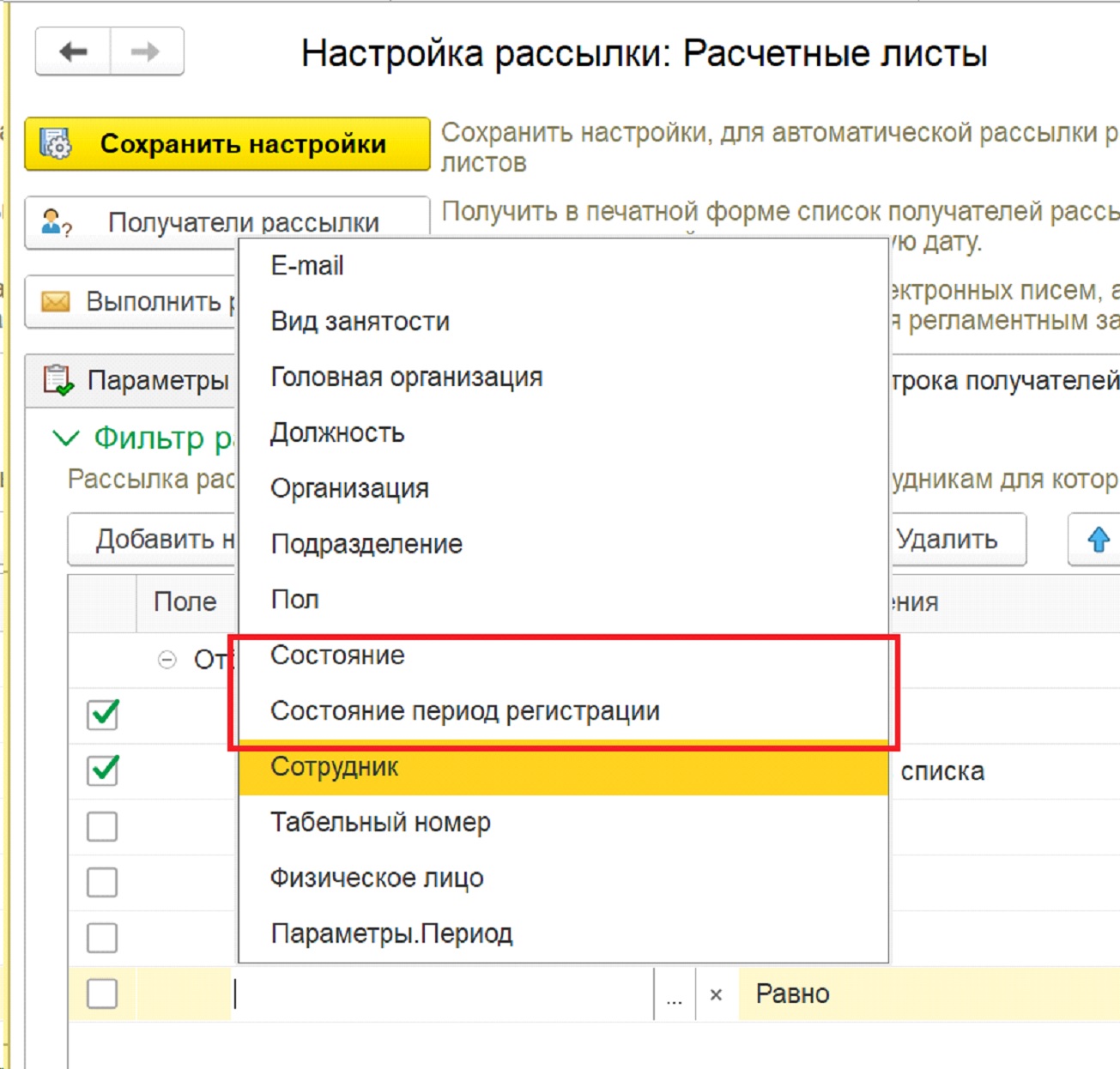
Task: Open the Равно comparison type cell
Action: pyautogui.click(x=929, y=994)
